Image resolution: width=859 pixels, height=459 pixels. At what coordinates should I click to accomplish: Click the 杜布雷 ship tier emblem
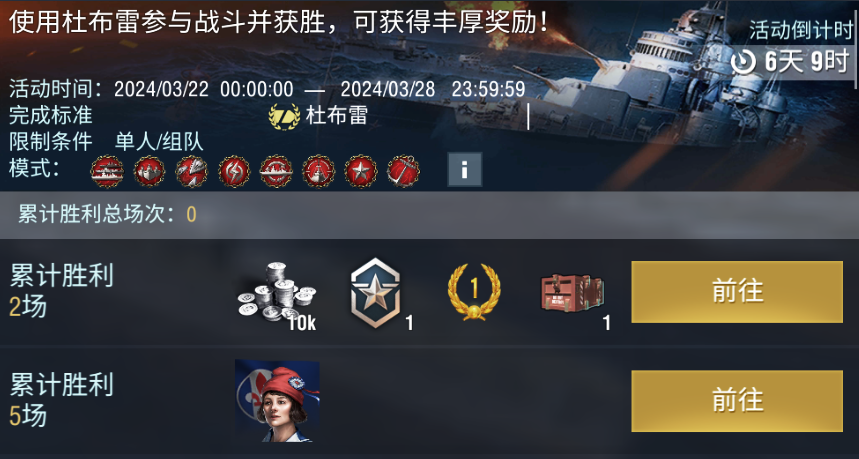pyautogui.click(x=284, y=117)
